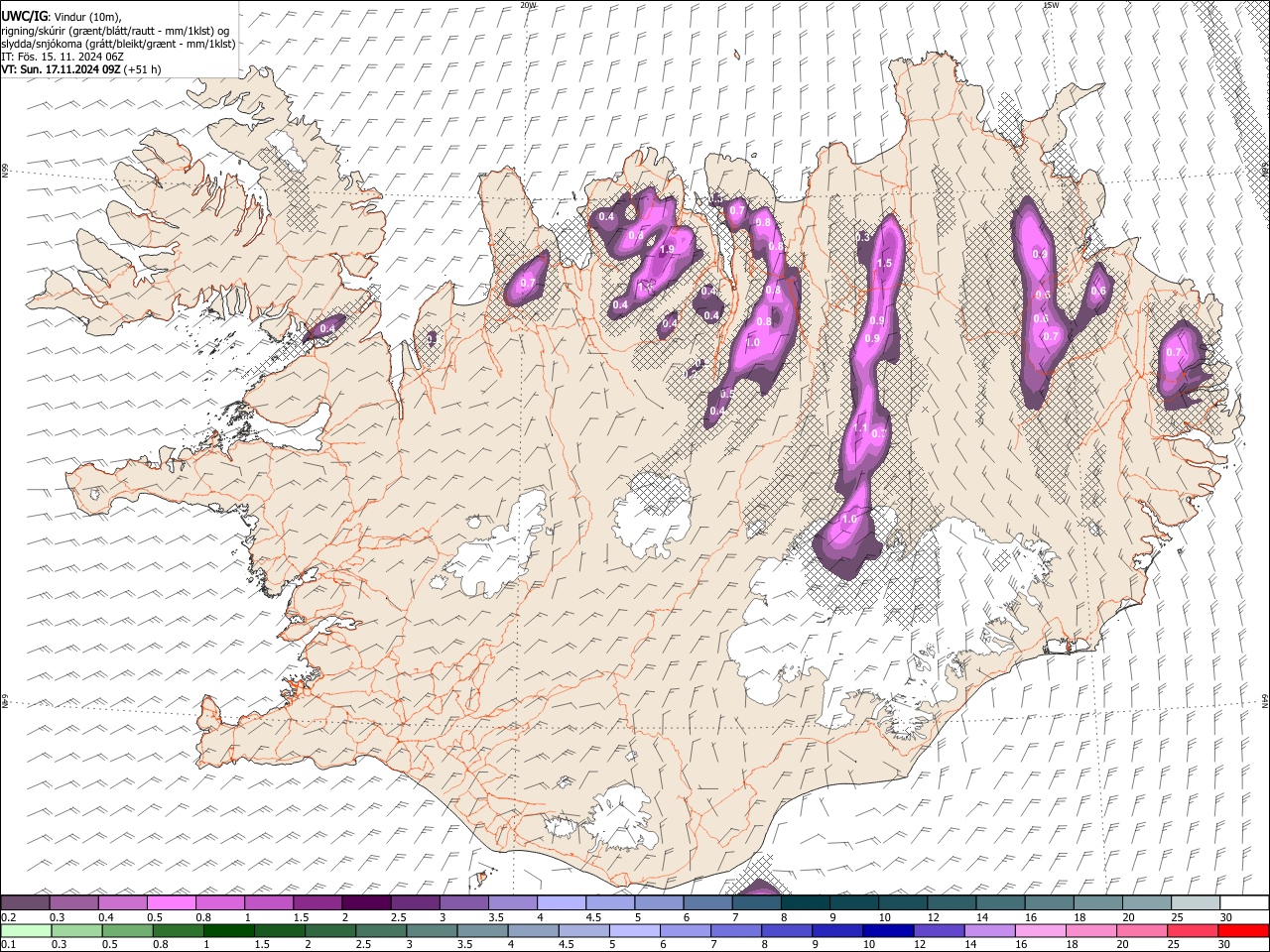This screenshot has height=952, width=1270.
Task: Click the 0.7 value on the easternmost snow patch
Action: tap(1174, 352)
